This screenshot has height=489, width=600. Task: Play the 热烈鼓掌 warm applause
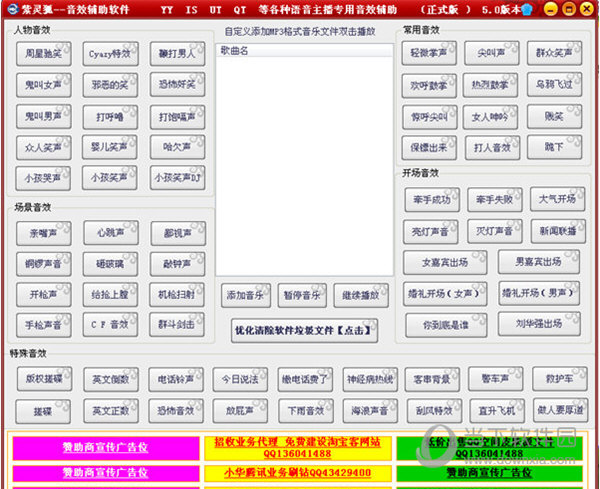(x=490, y=85)
